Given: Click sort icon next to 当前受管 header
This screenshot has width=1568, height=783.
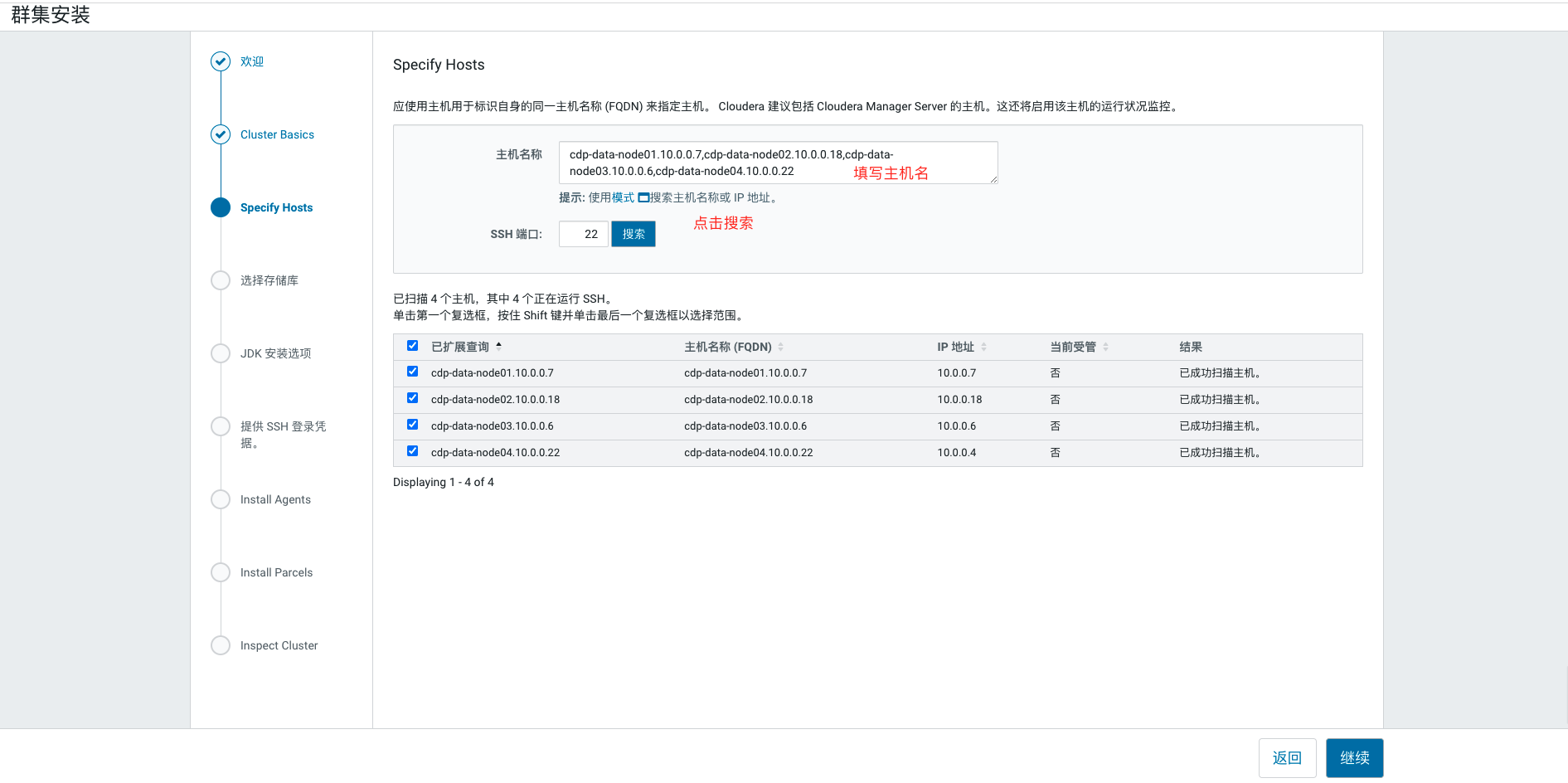Looking at the screenshot, I should (x=1106, y=347).
